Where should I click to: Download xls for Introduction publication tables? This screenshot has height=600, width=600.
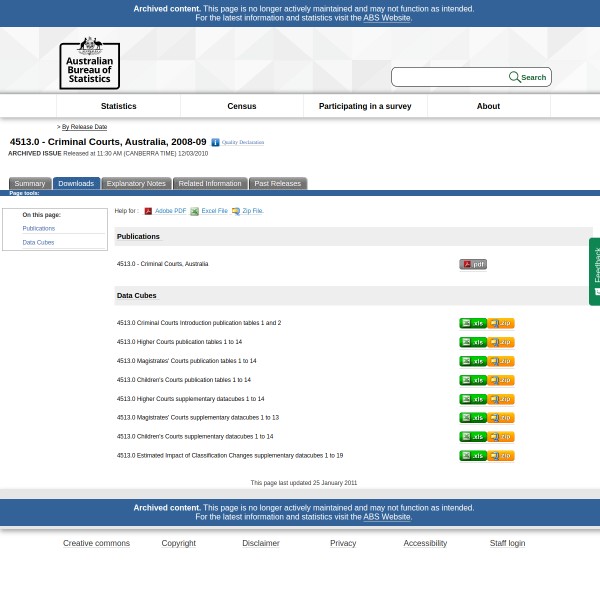pyautogui.click(x=472, y=323)
